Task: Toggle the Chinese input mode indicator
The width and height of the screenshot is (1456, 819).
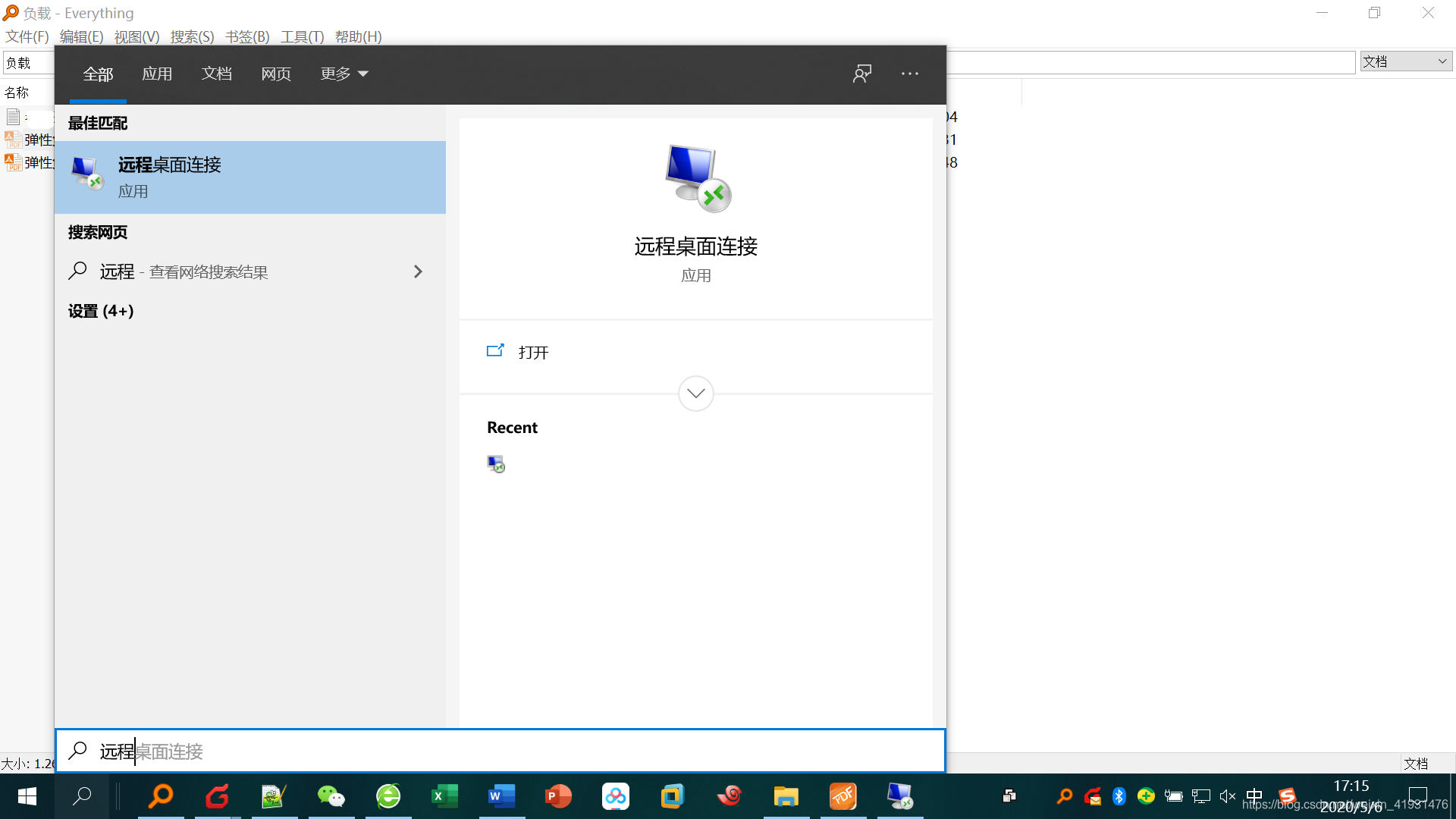Action: pos(1254,795)
